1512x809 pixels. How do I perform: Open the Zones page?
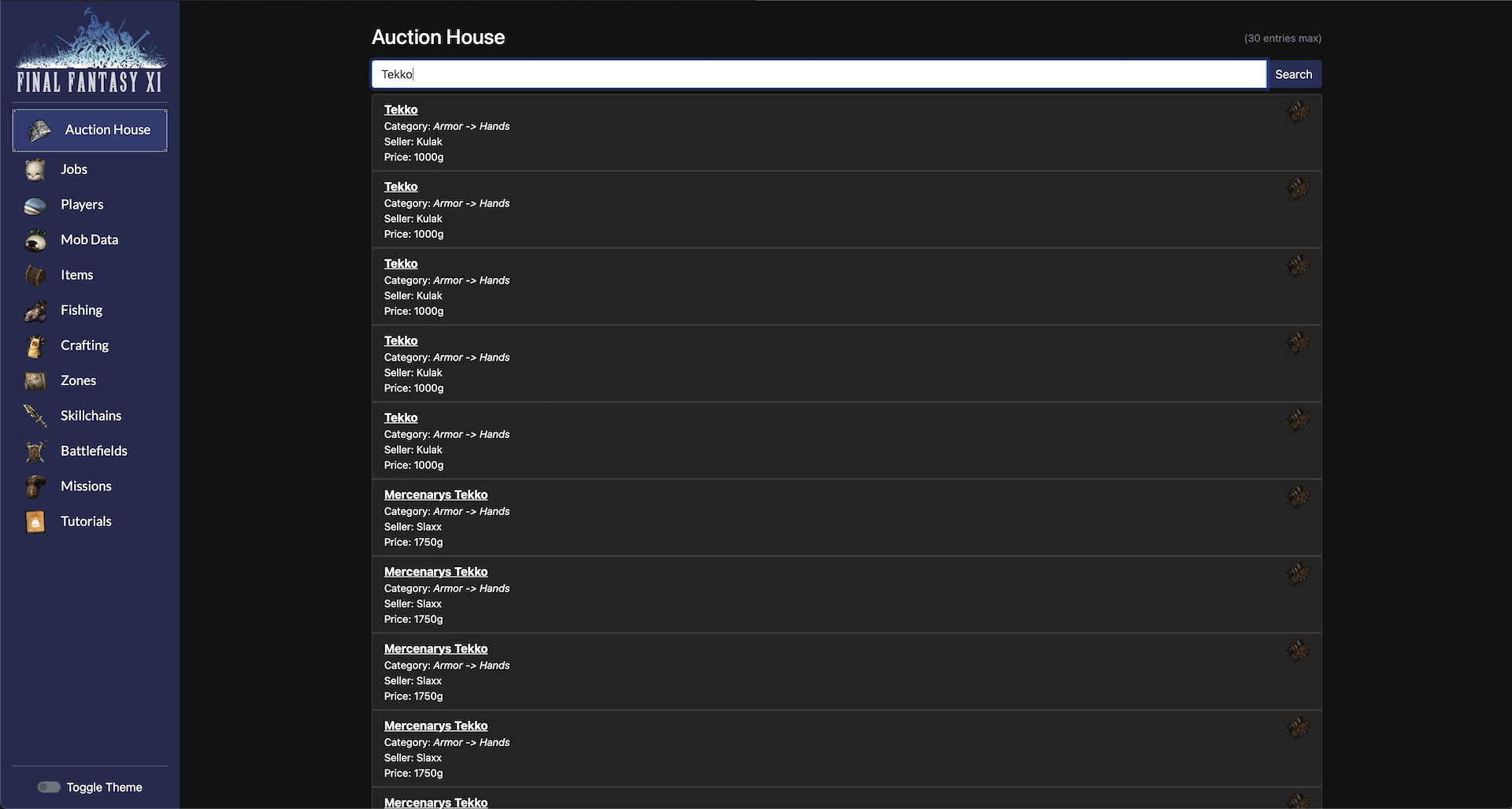point(78,380)
